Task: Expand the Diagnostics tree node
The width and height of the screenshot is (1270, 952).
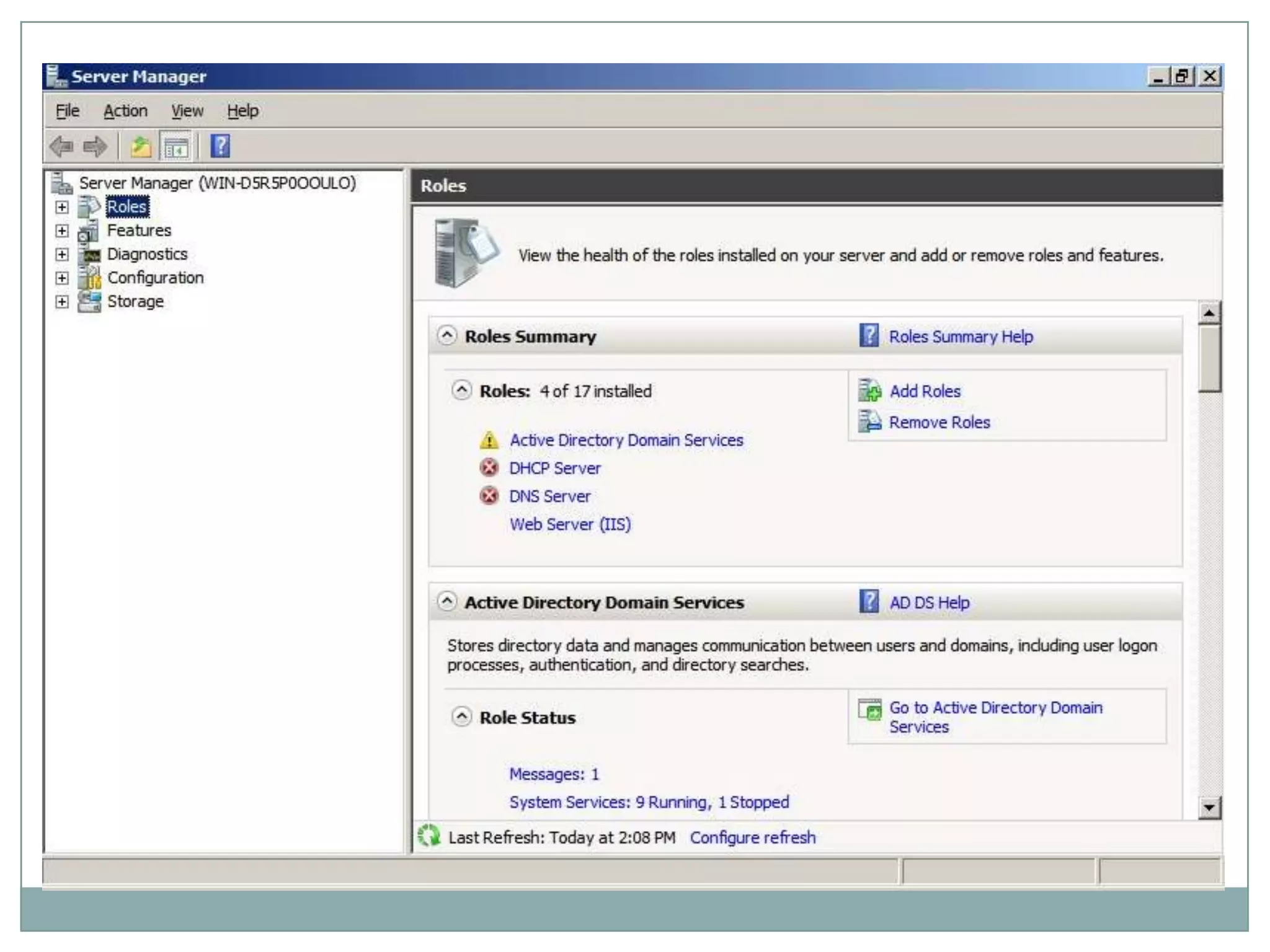Action: 61,254
